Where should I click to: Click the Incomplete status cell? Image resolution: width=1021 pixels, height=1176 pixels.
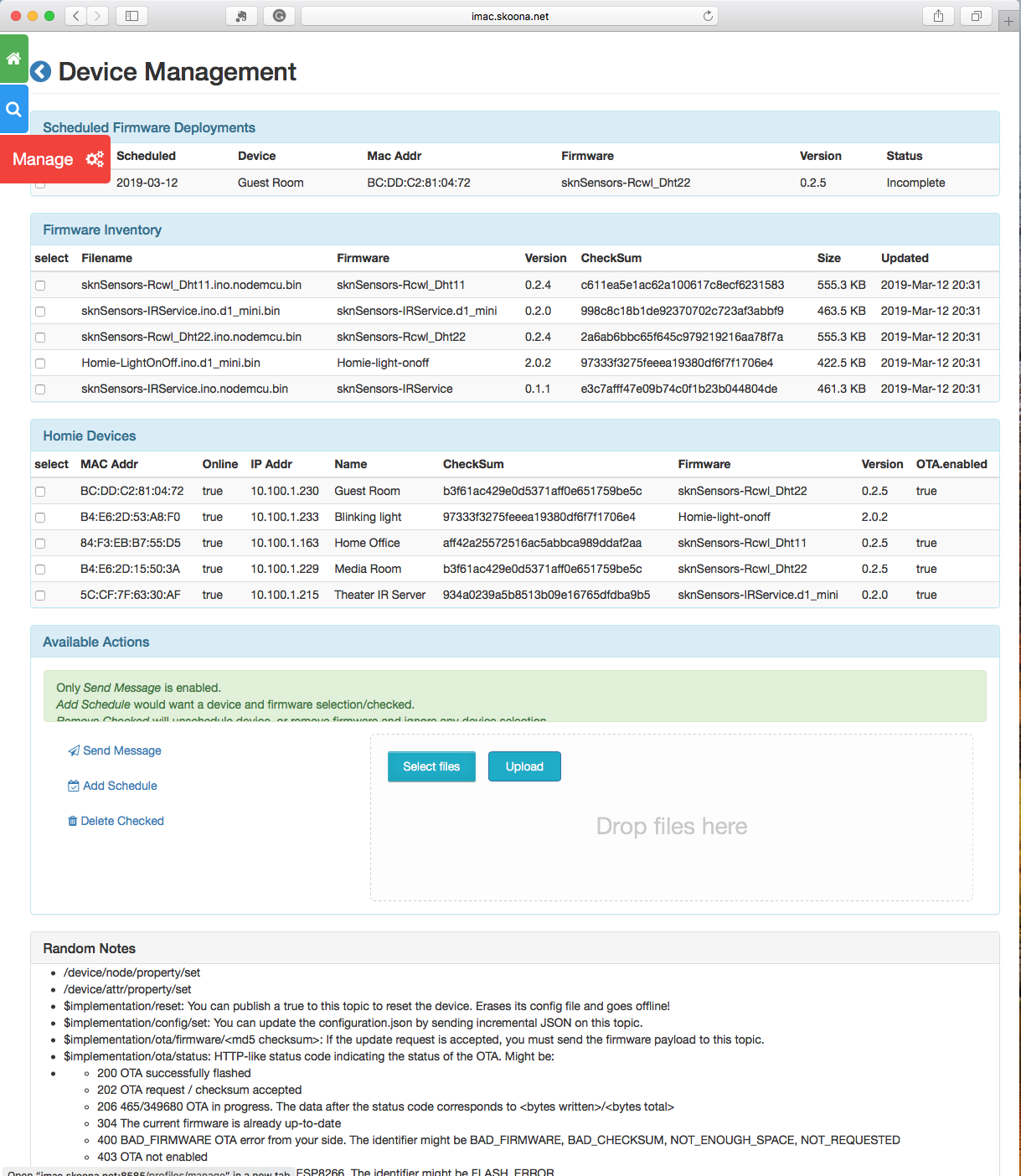click(x=915, y=183)
